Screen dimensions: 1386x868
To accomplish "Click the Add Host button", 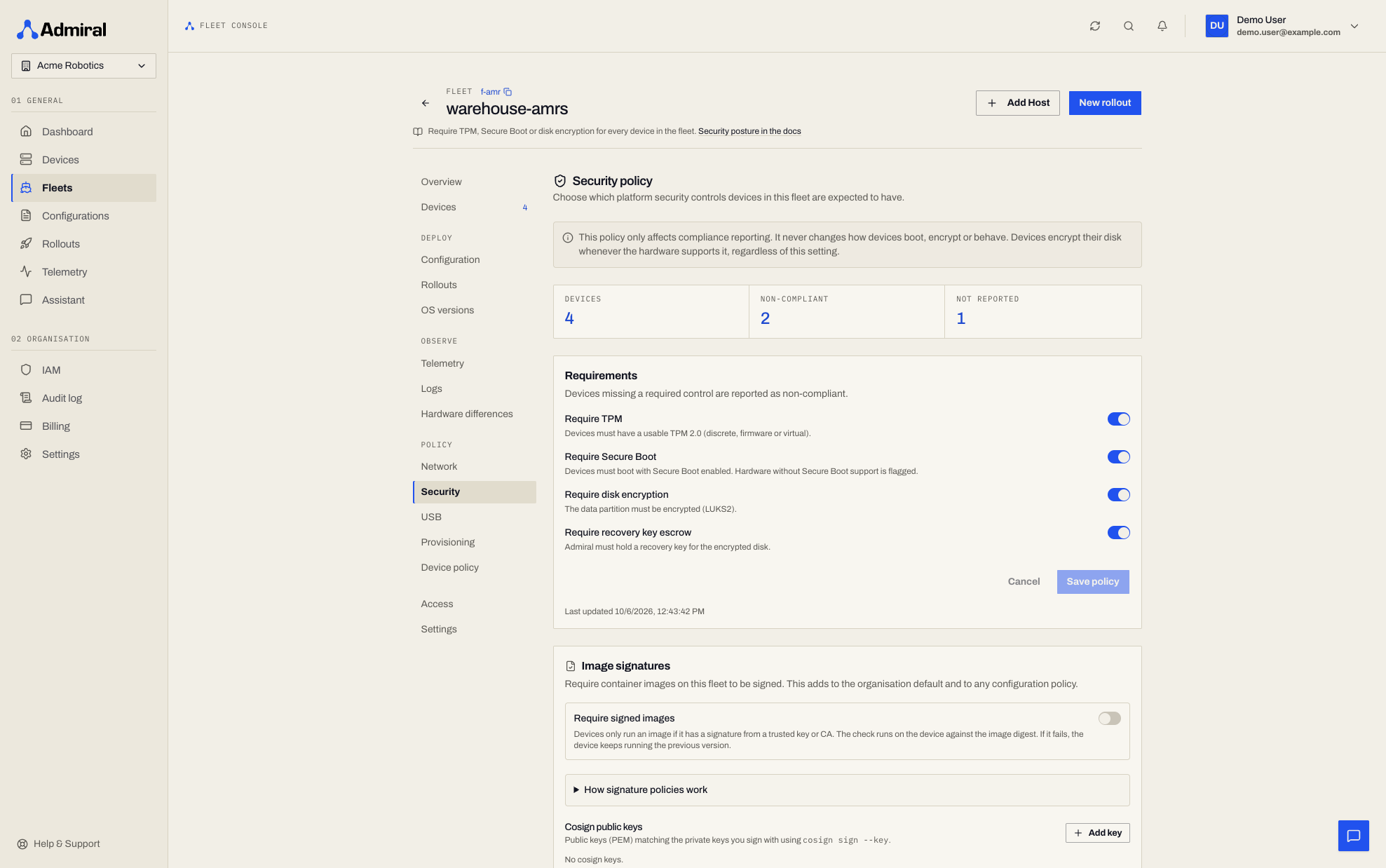I will 1017,103.
